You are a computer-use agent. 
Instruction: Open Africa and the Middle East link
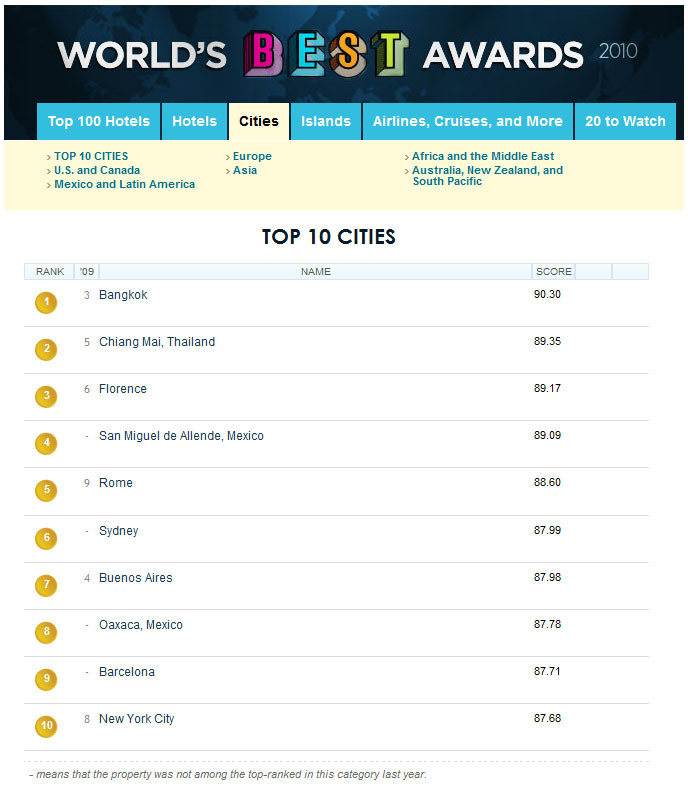coord(483,156)
